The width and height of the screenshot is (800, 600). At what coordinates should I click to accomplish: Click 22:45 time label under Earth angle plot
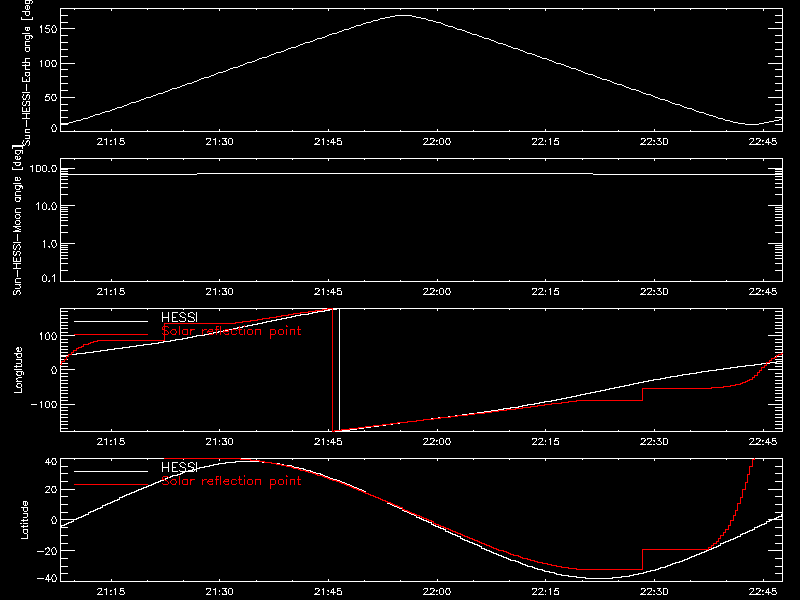pyautogui.click(x=763, y=142)
